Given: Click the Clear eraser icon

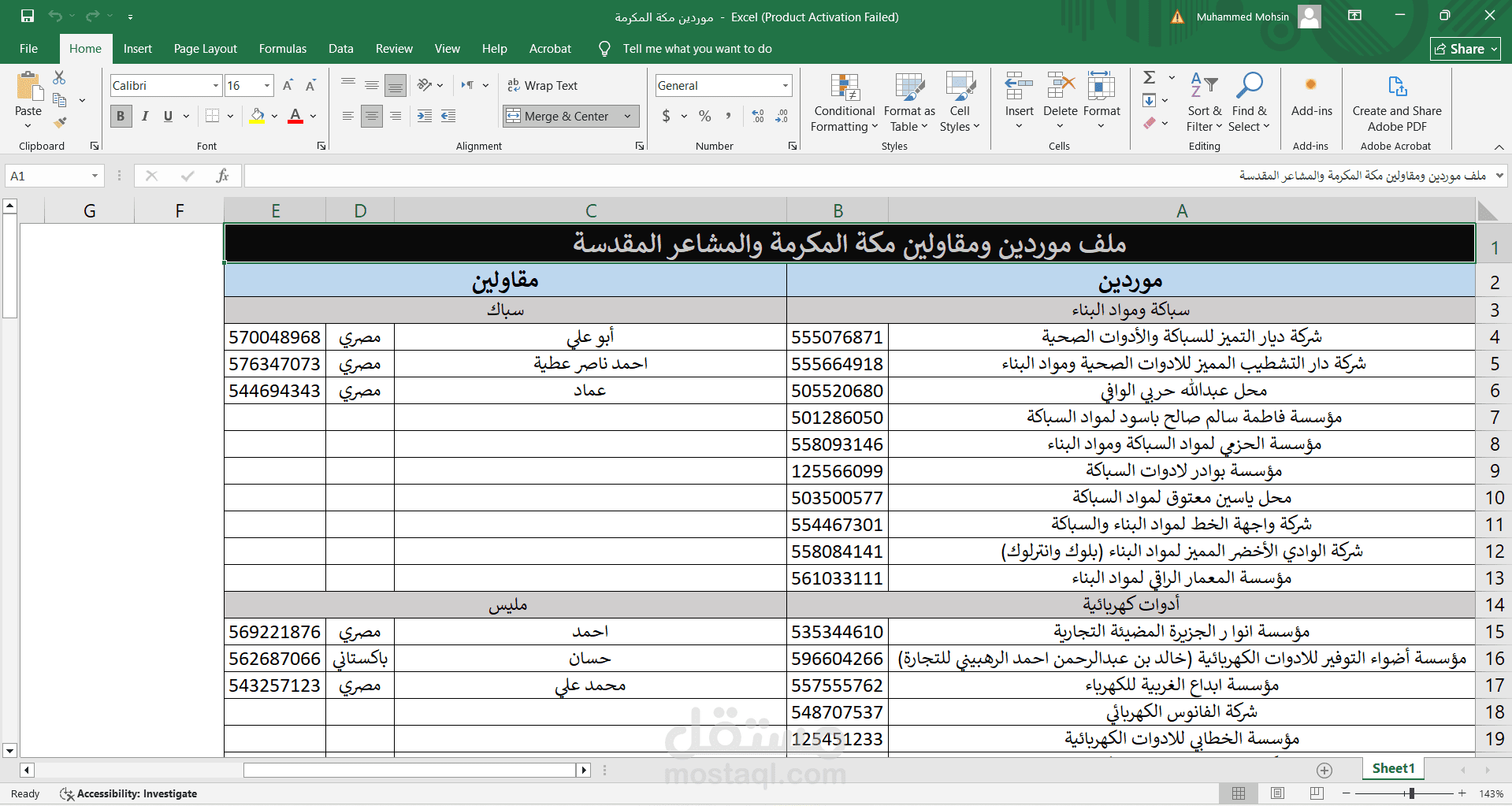Looking at the screenshot, I should [x=1150, y=123].
